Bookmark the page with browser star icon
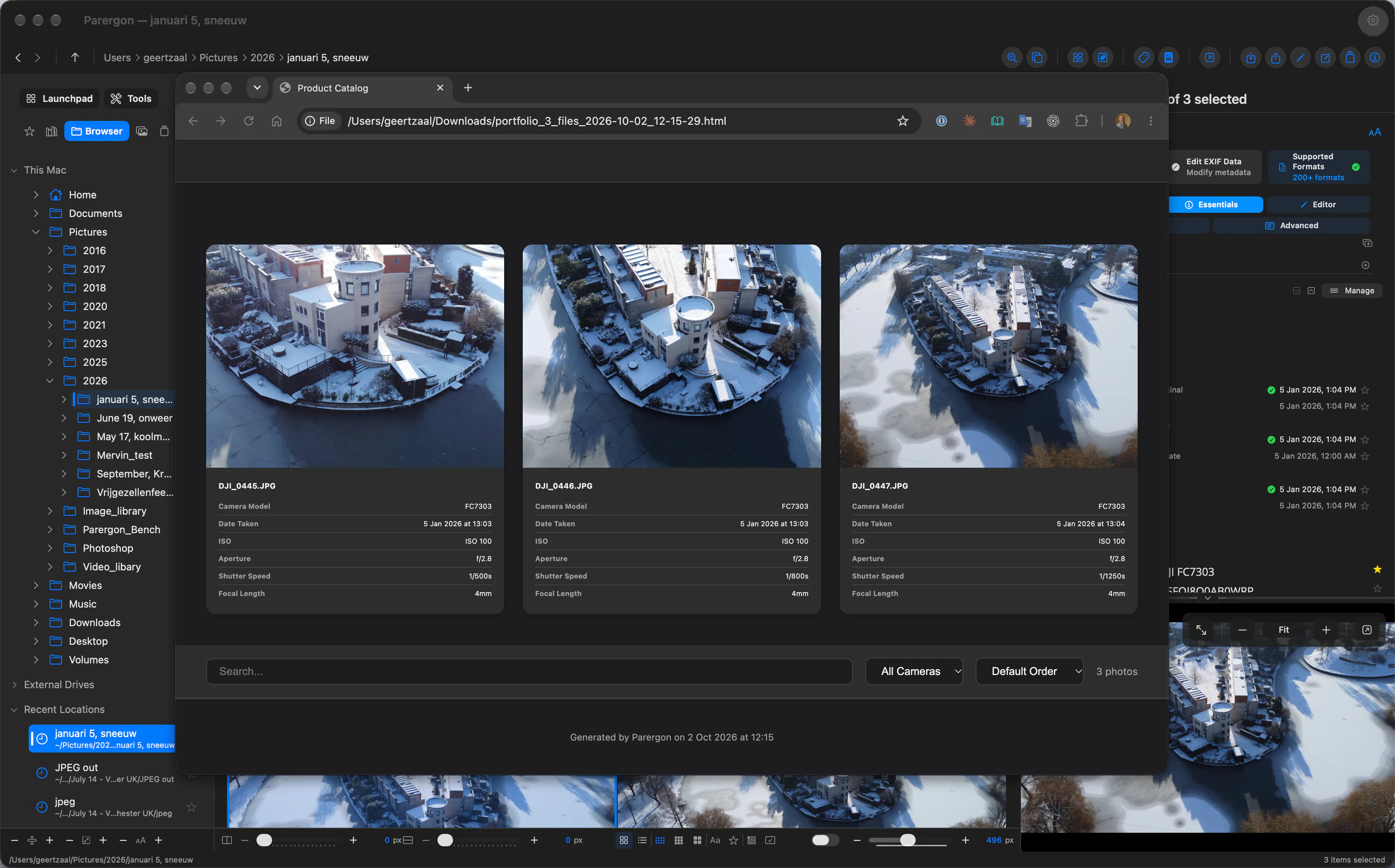Image resolution: width=1395 pixels, height=868 pixels. (903, 121)
